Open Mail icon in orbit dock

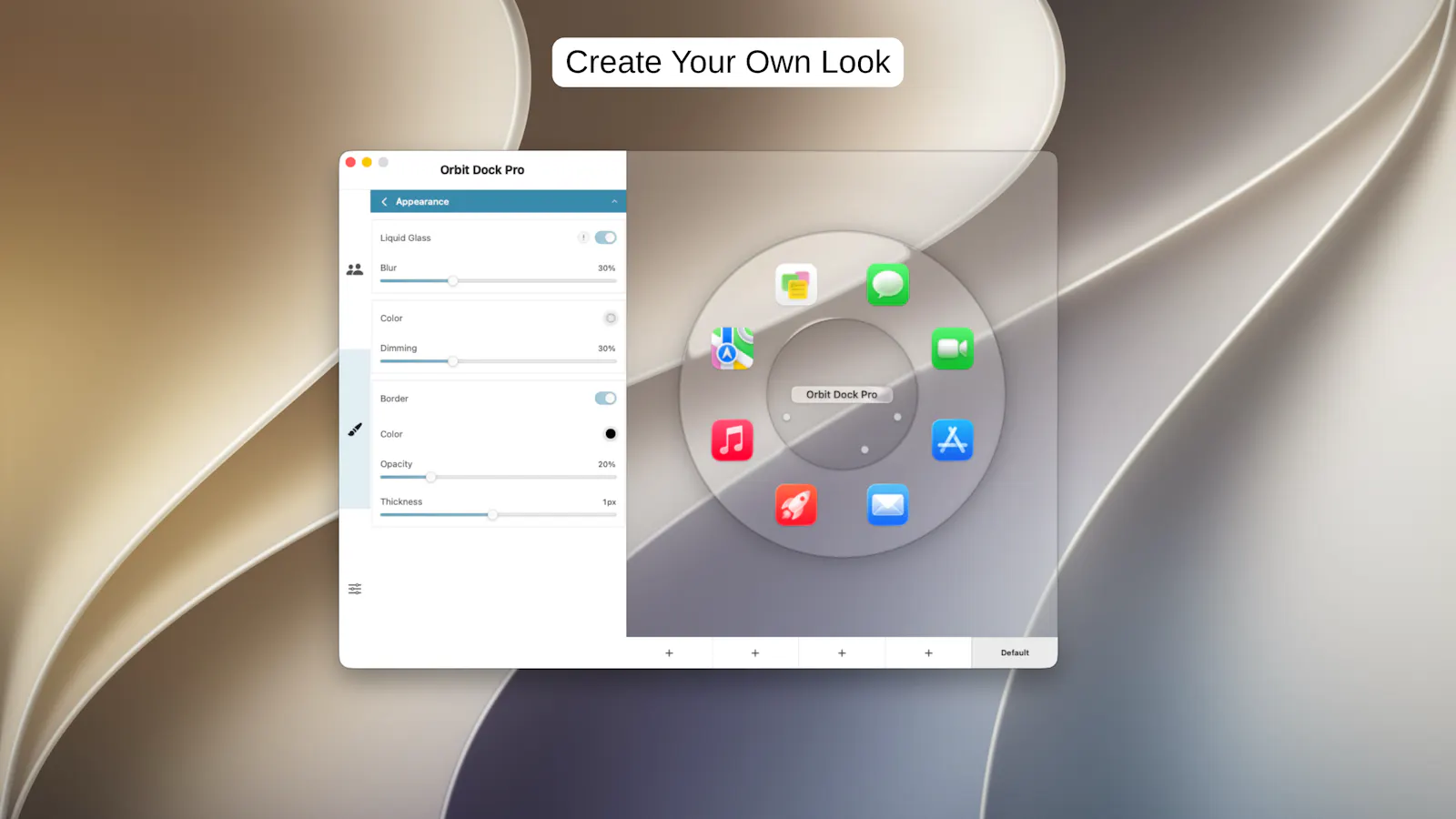(x=887, y=505)
